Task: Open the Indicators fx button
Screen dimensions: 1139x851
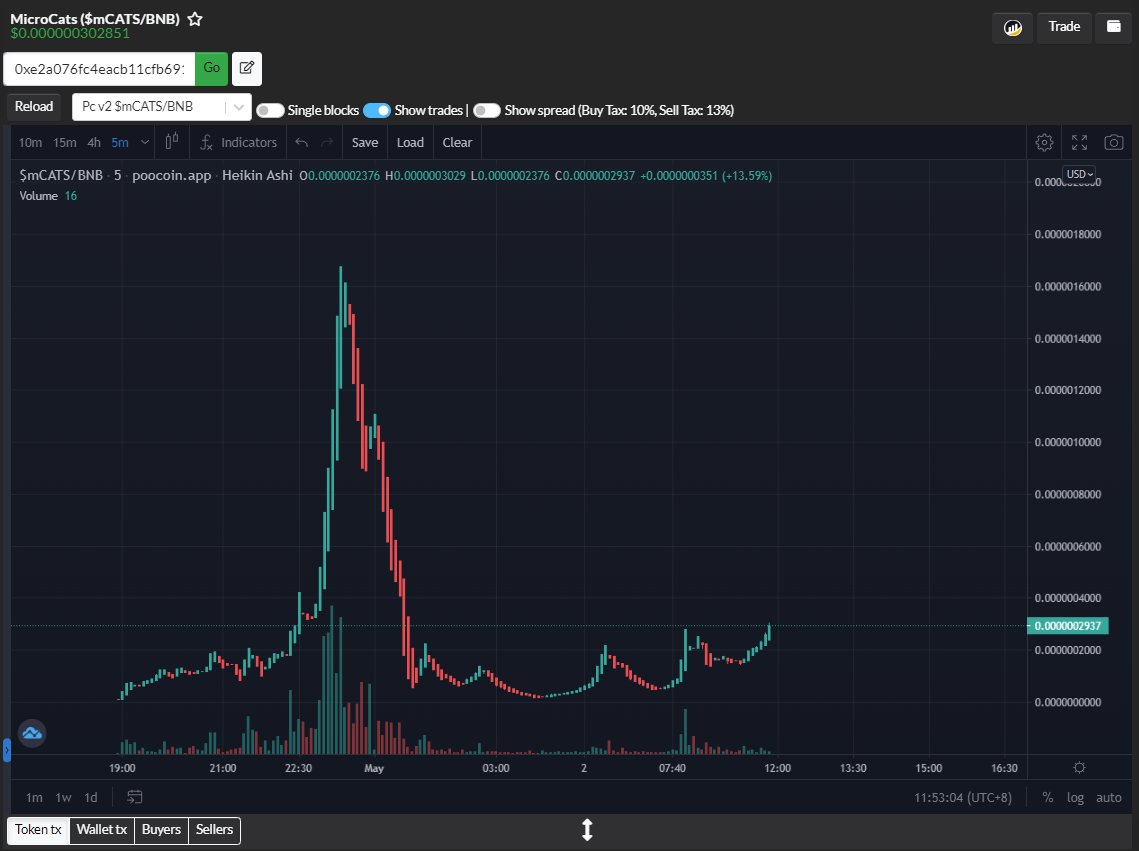Action: [238, 142]
